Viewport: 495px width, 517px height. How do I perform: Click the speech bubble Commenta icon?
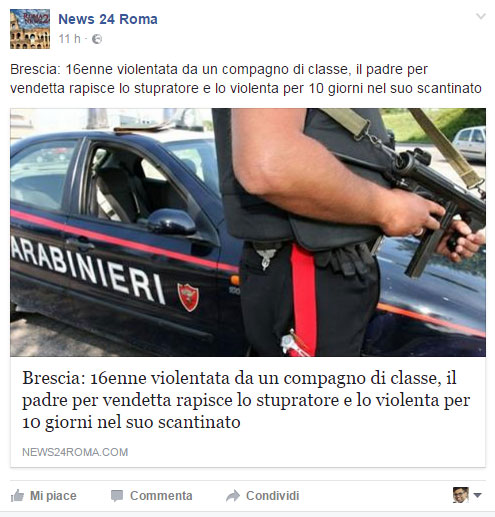tap(117, 496)
